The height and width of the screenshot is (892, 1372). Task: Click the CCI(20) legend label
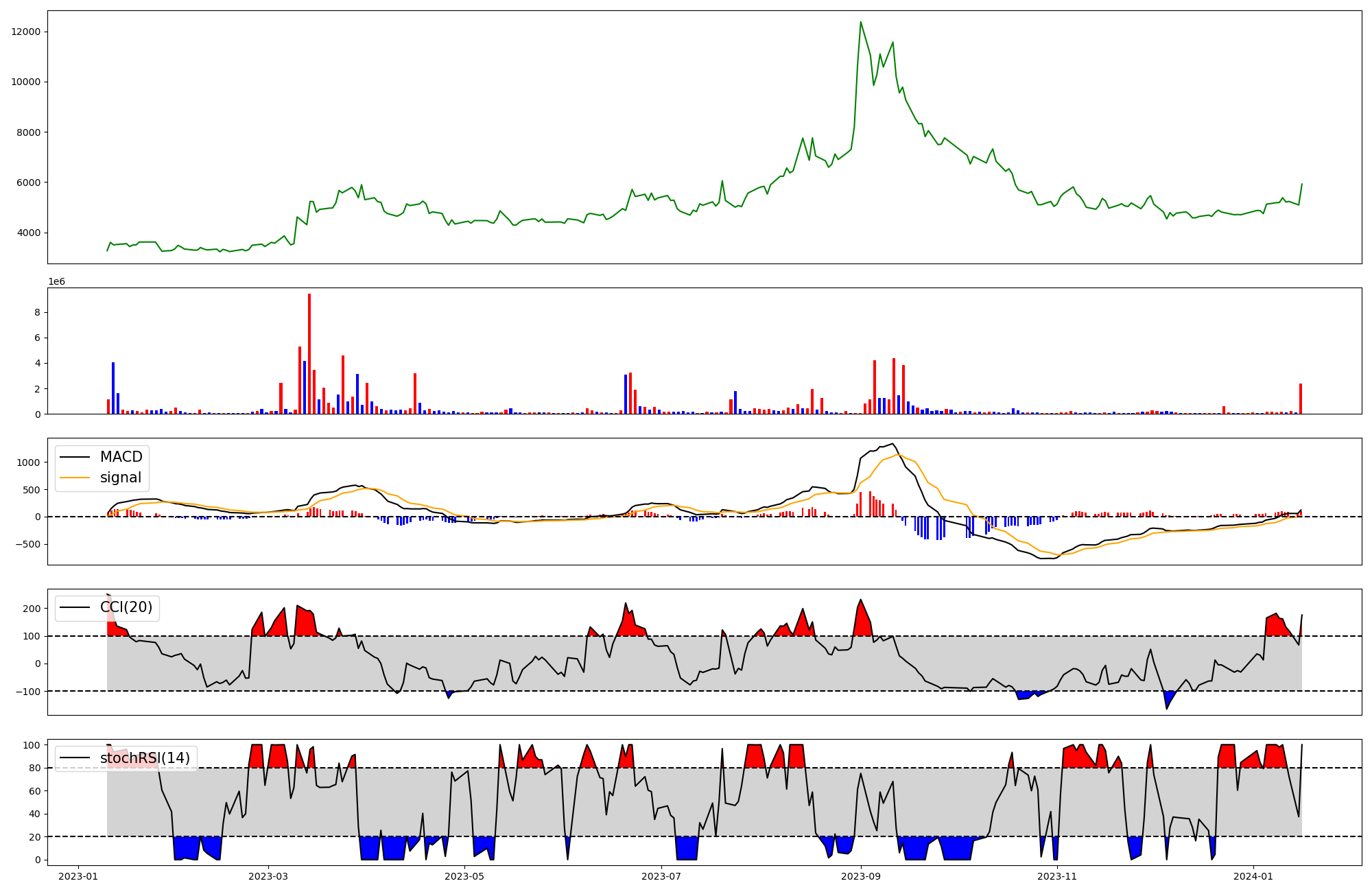(126, 607)
